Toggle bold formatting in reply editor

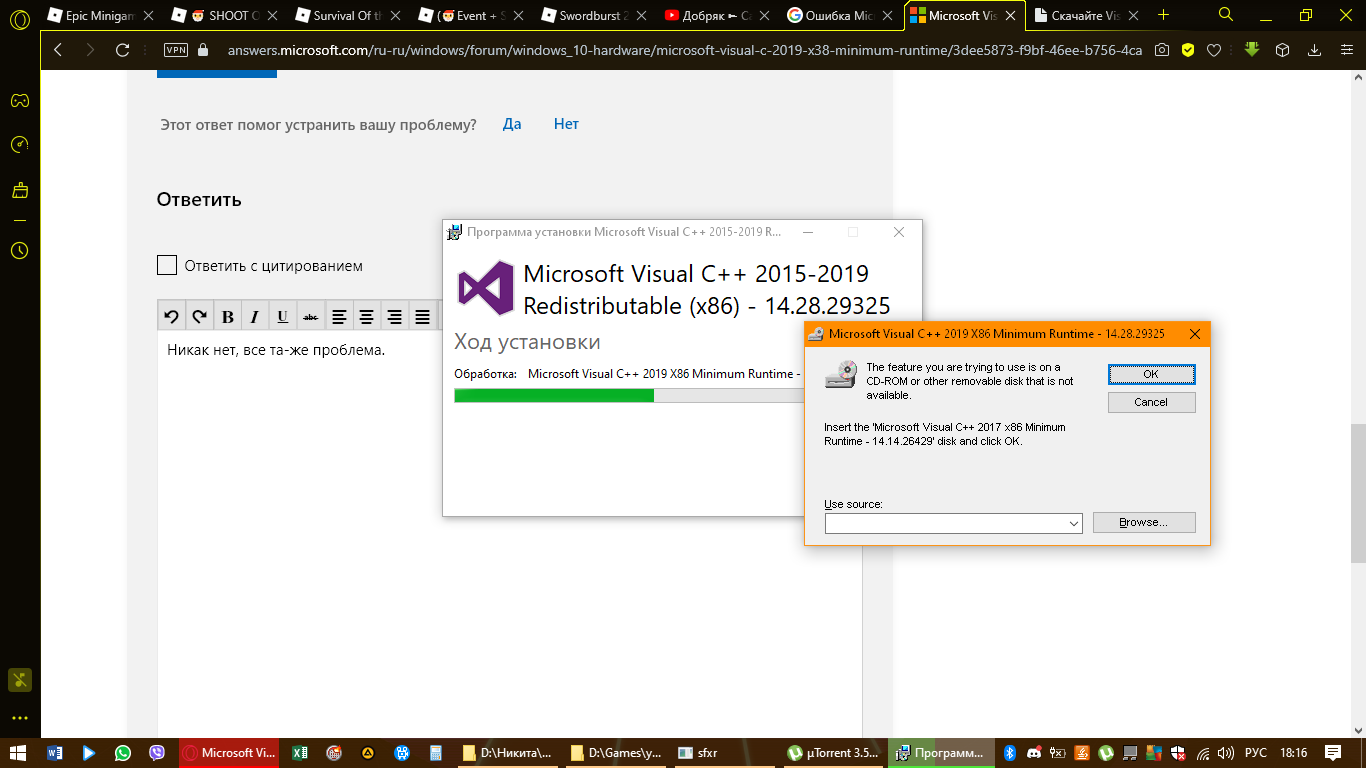pyautogui.click(x=227, y=317)
